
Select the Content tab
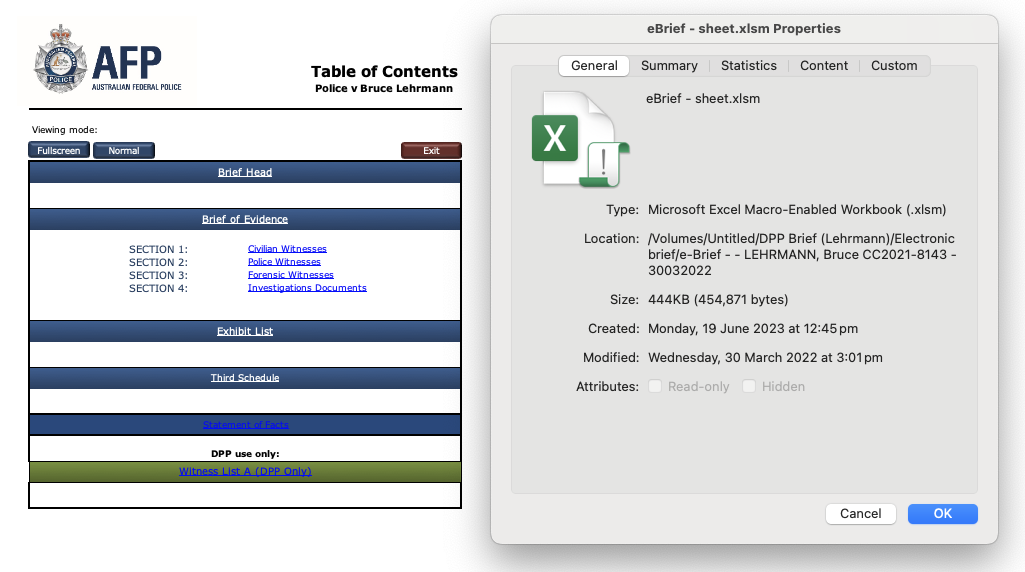824,65
